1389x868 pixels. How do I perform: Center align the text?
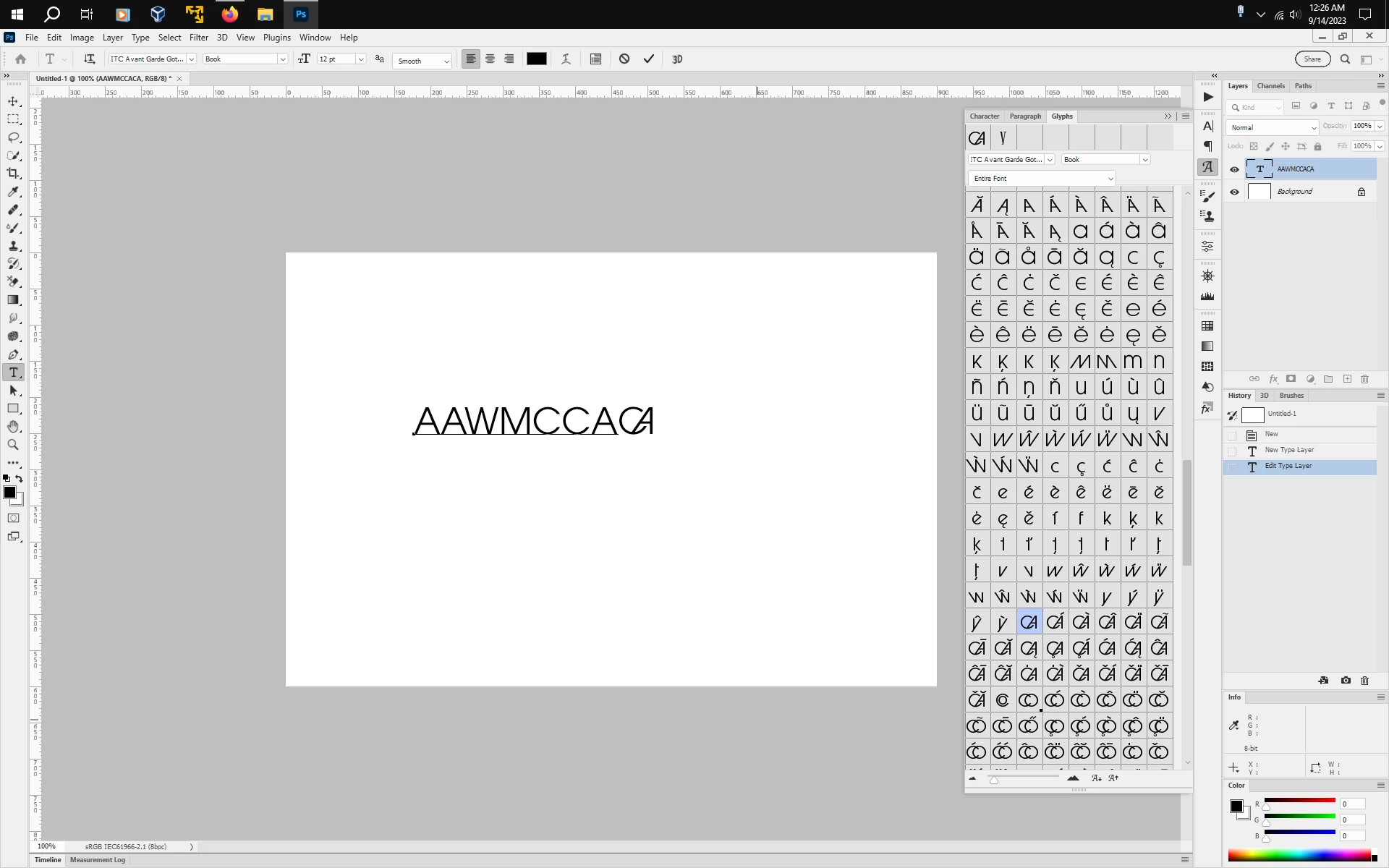490,59
